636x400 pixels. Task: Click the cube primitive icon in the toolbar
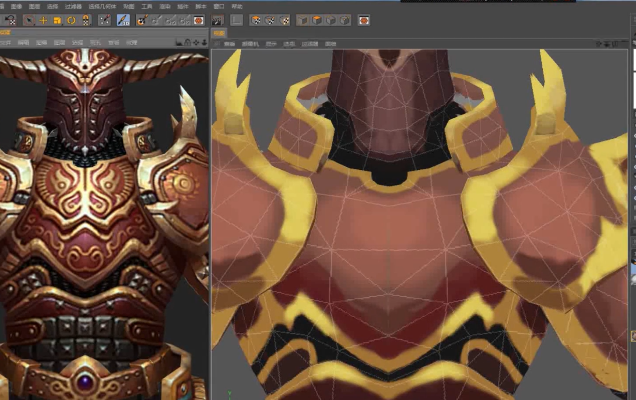[316, 20]
